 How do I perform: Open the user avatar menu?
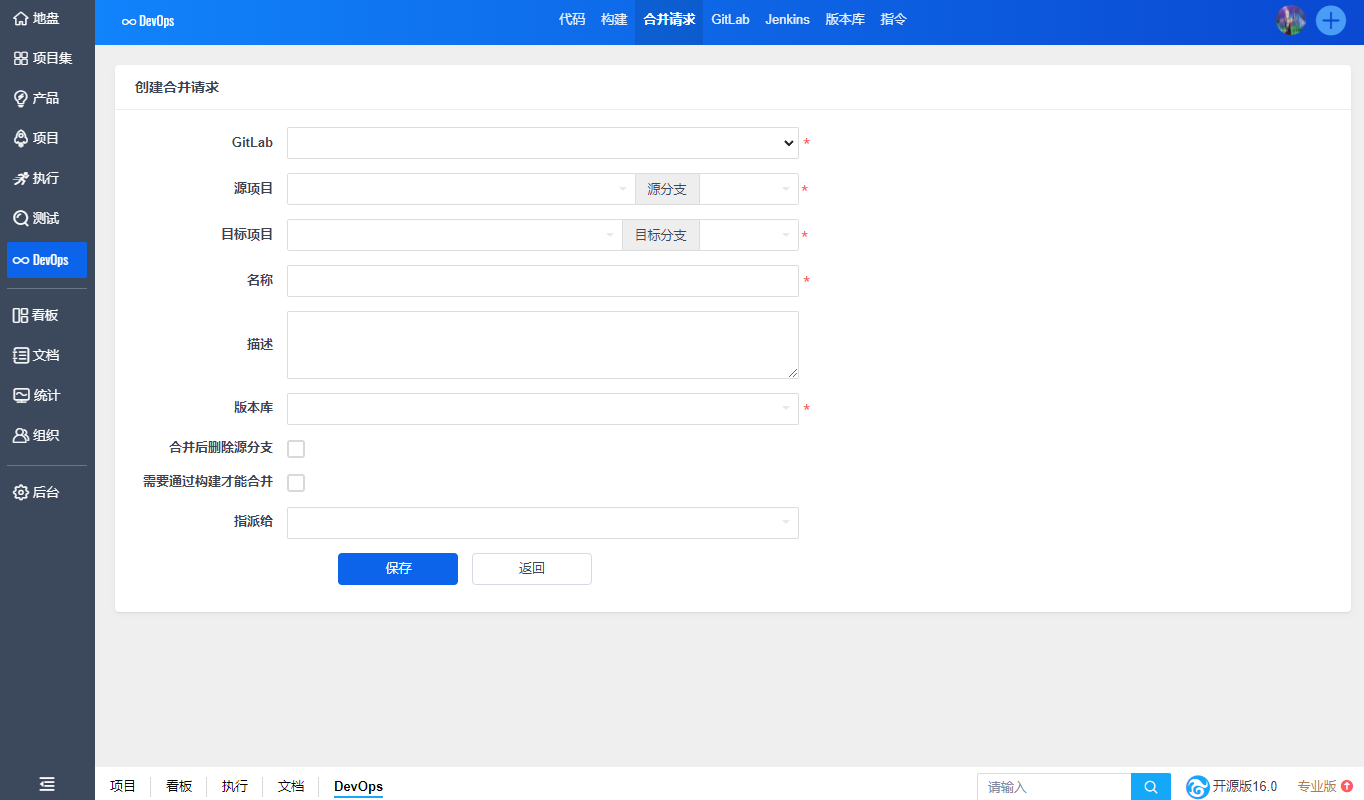point(1291,20)
